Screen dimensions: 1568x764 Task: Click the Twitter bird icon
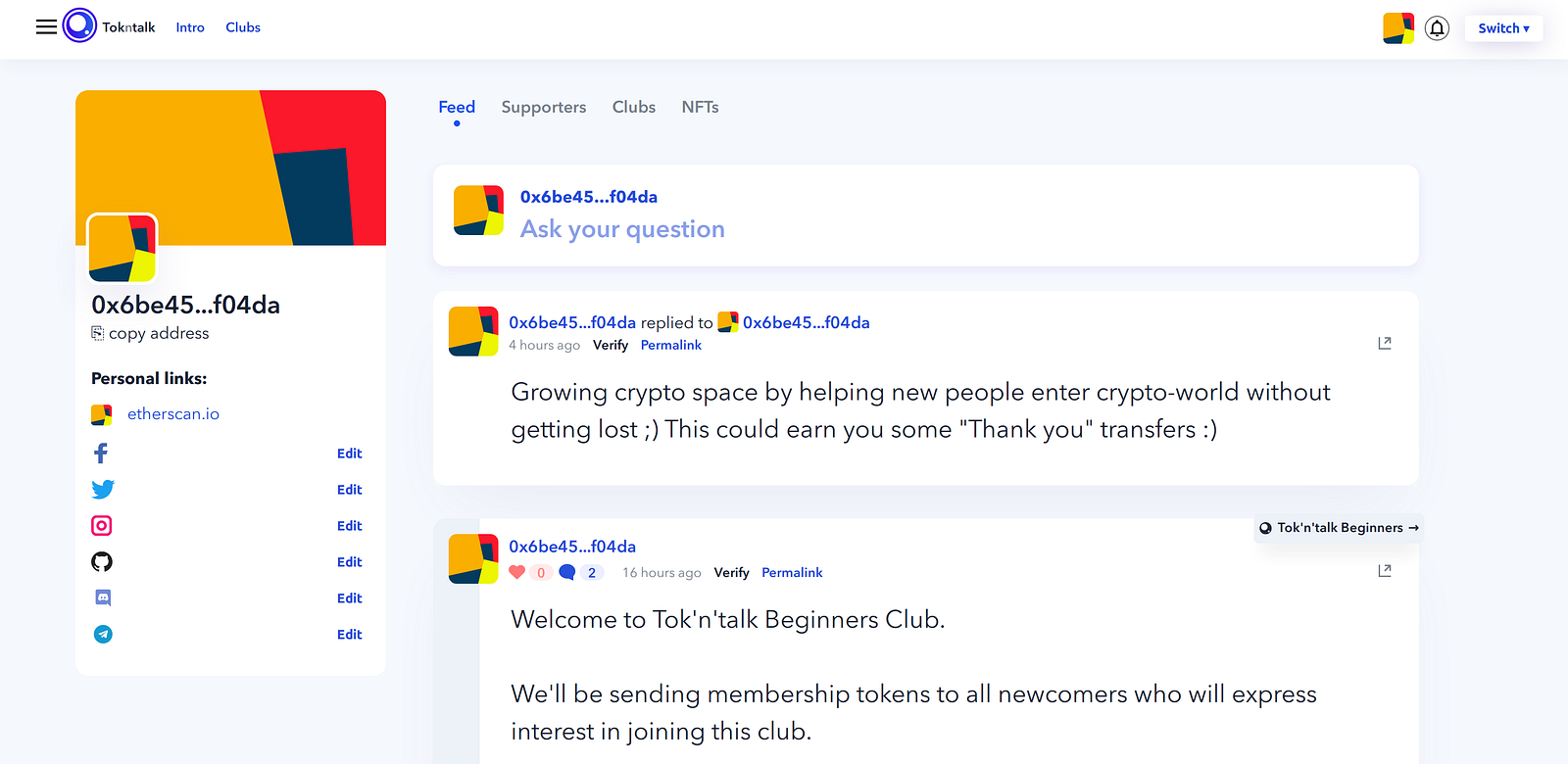point(102,490)
